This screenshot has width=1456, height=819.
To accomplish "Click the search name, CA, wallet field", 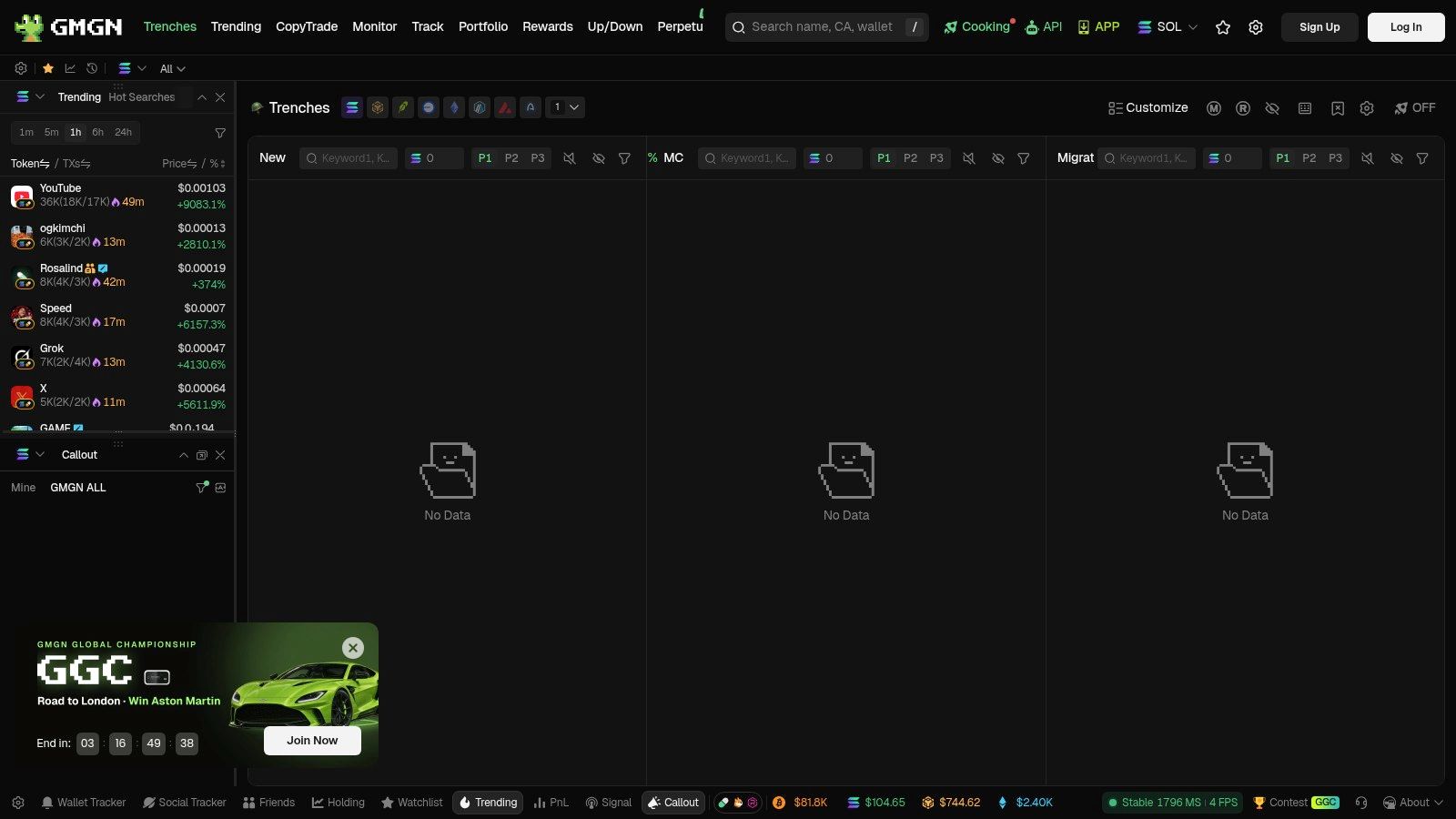I will point(827,27).
